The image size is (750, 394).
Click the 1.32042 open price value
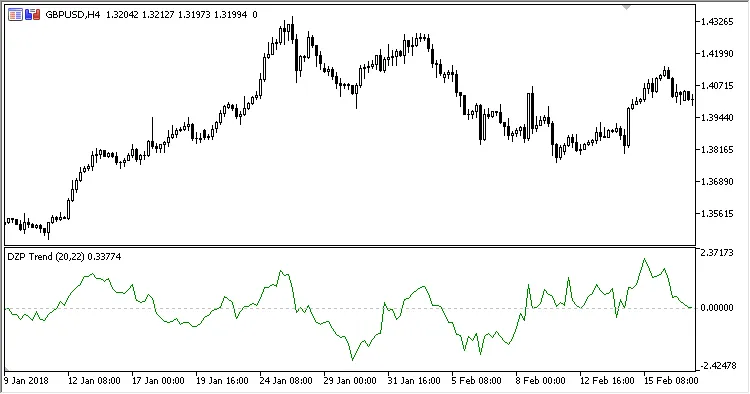(122, 15)
